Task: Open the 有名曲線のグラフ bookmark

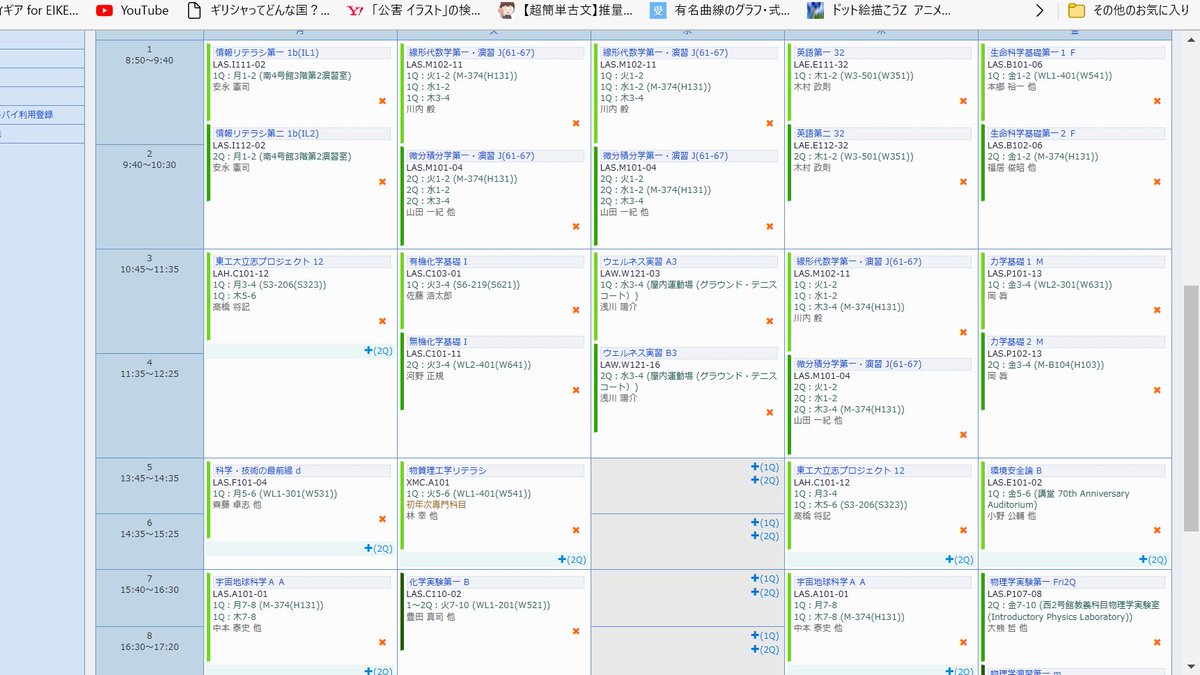Action: [x=722, y=11]
